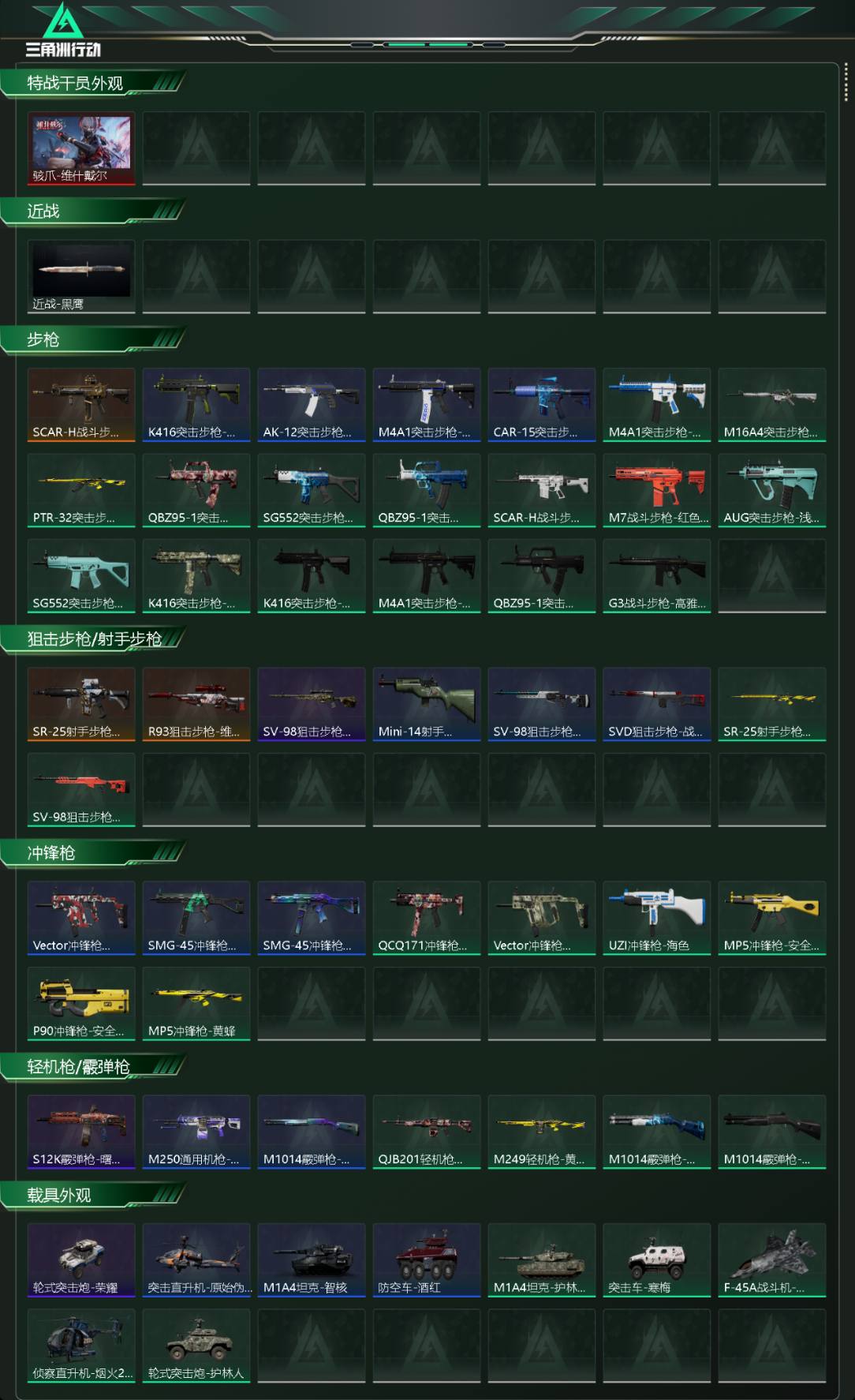
Task: Select the F-45A战斗机 vehicle skin
Action: pyautogui.click(x=772, y=1260)
